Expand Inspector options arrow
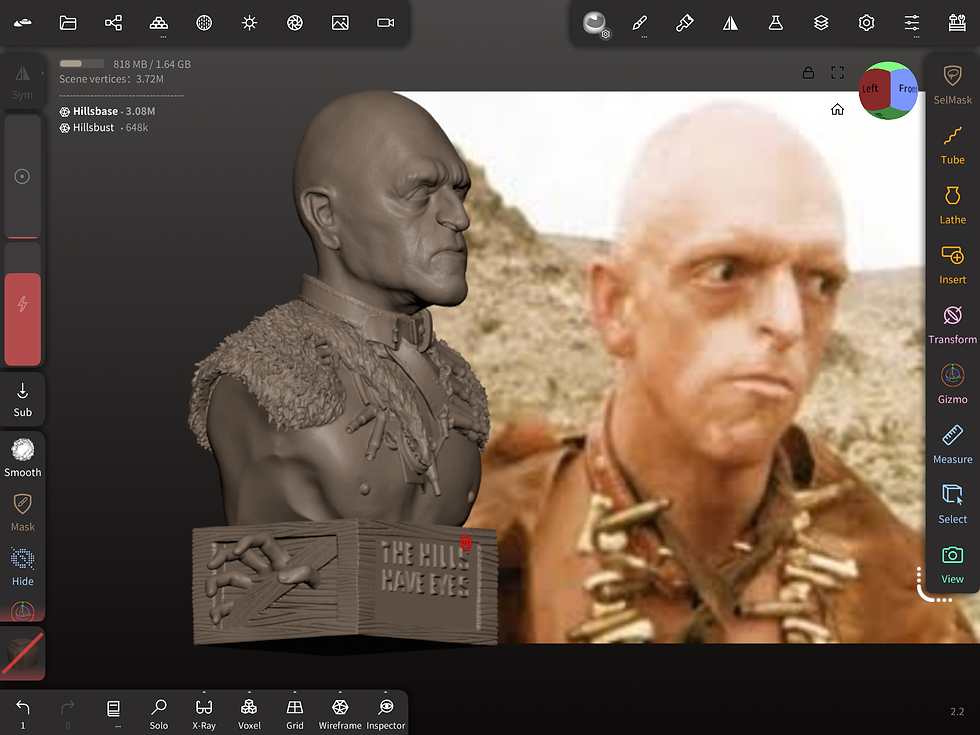This screenshot has height=735, width=980. (x=386, y=692)
